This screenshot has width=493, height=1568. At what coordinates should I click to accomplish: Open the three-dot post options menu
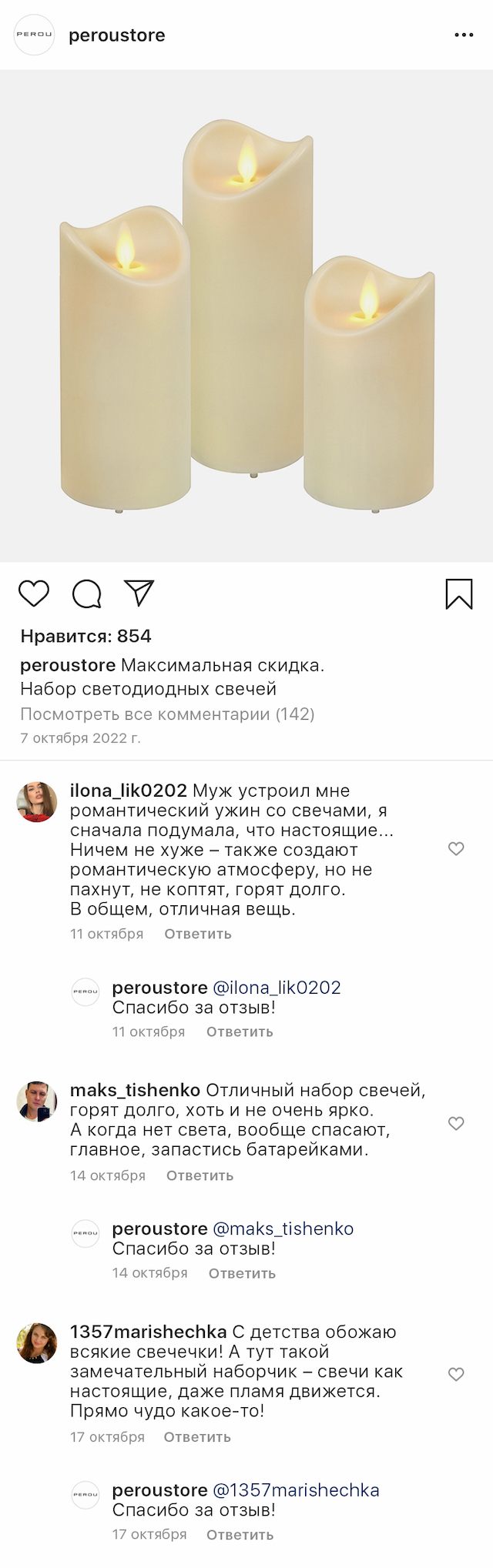click(x=464, y=35)
